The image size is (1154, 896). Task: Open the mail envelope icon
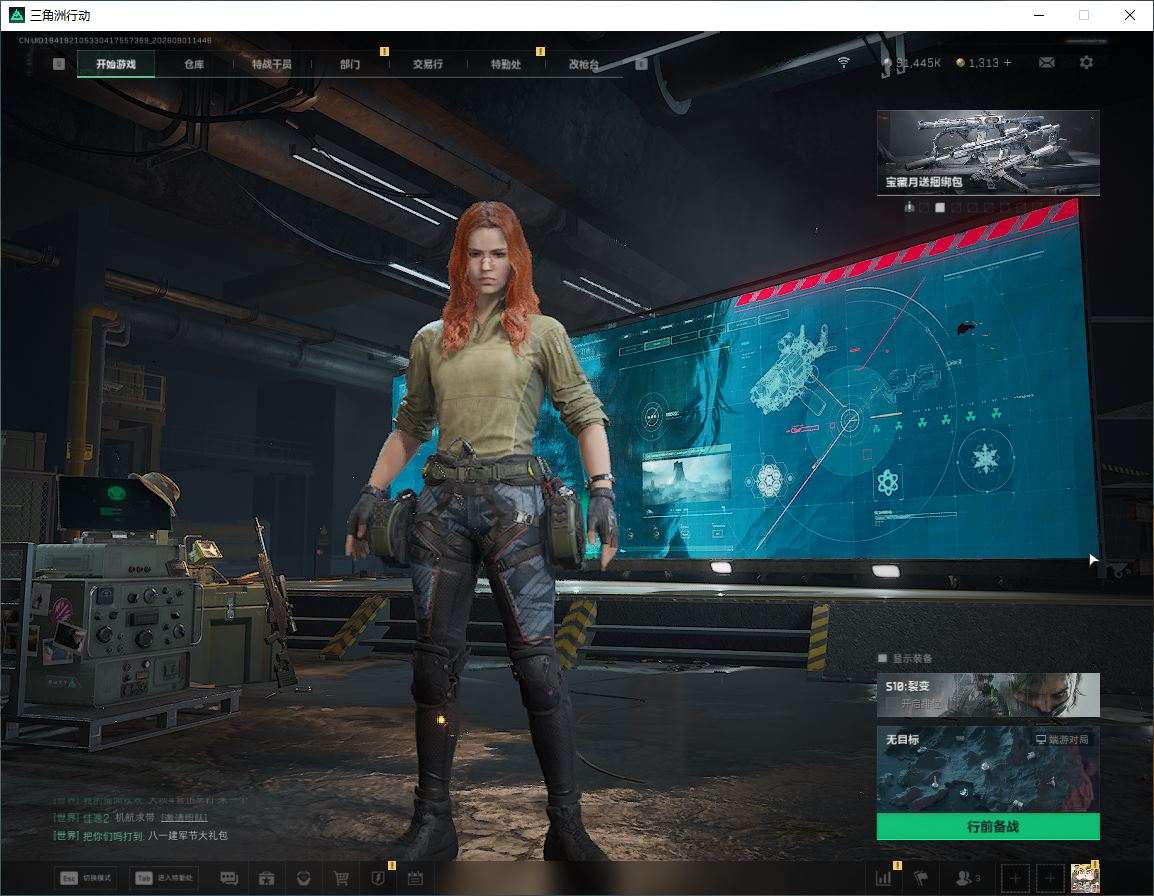click(1047, 63)
